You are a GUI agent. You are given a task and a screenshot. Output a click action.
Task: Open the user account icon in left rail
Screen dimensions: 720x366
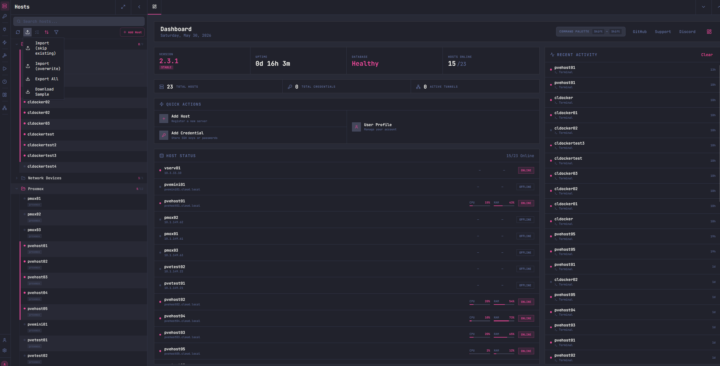pos(5,340)
